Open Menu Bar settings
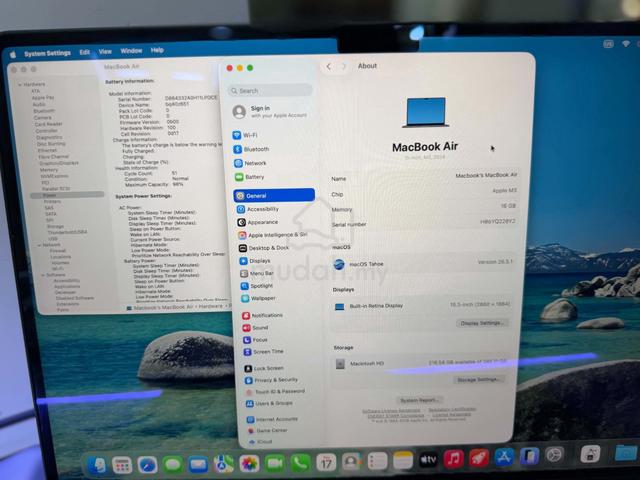 point(257,273)
